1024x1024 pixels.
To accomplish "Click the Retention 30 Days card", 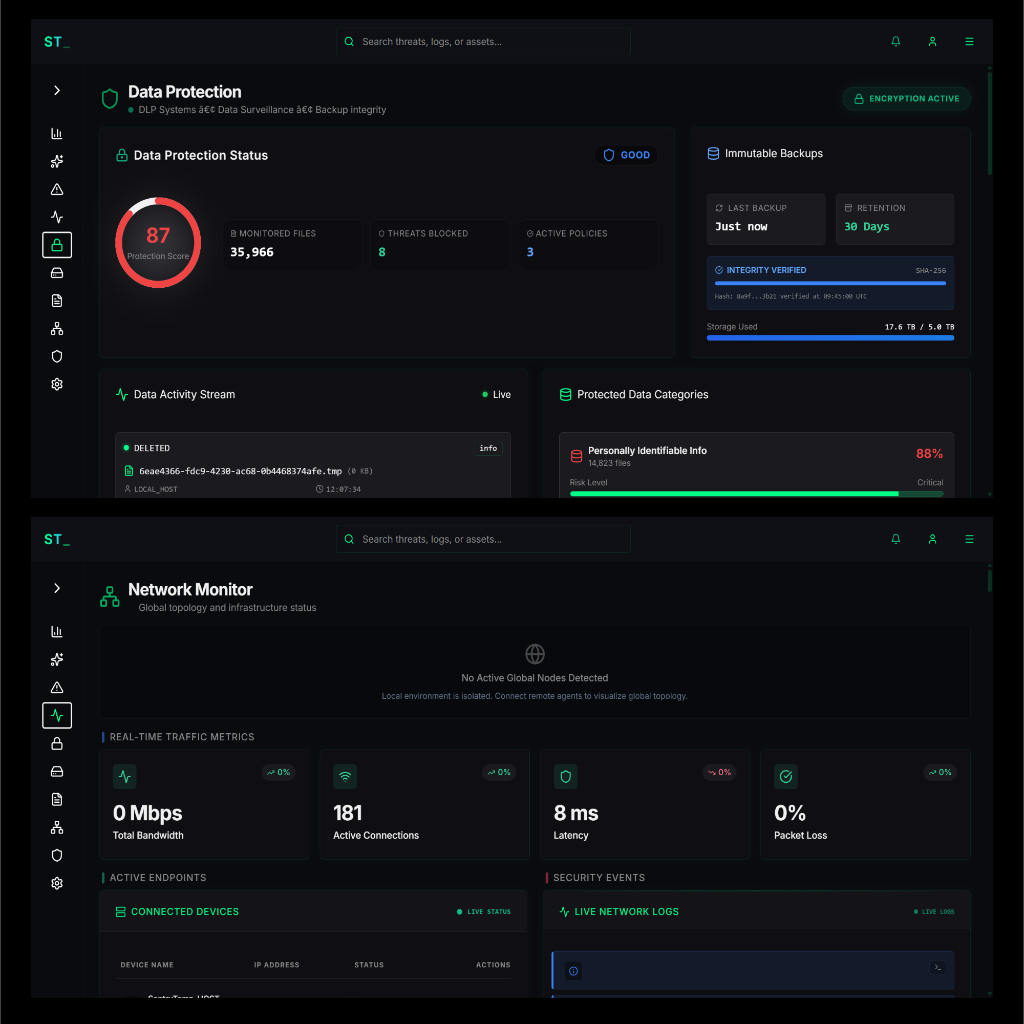I will click(895, 219).
